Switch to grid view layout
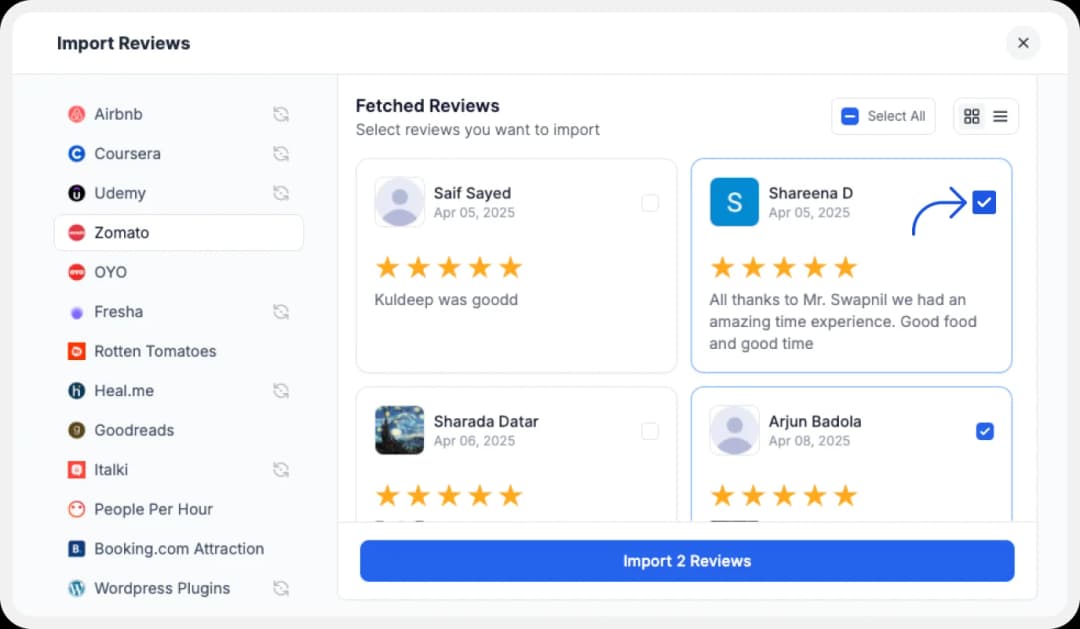 (x=971, y=116)
